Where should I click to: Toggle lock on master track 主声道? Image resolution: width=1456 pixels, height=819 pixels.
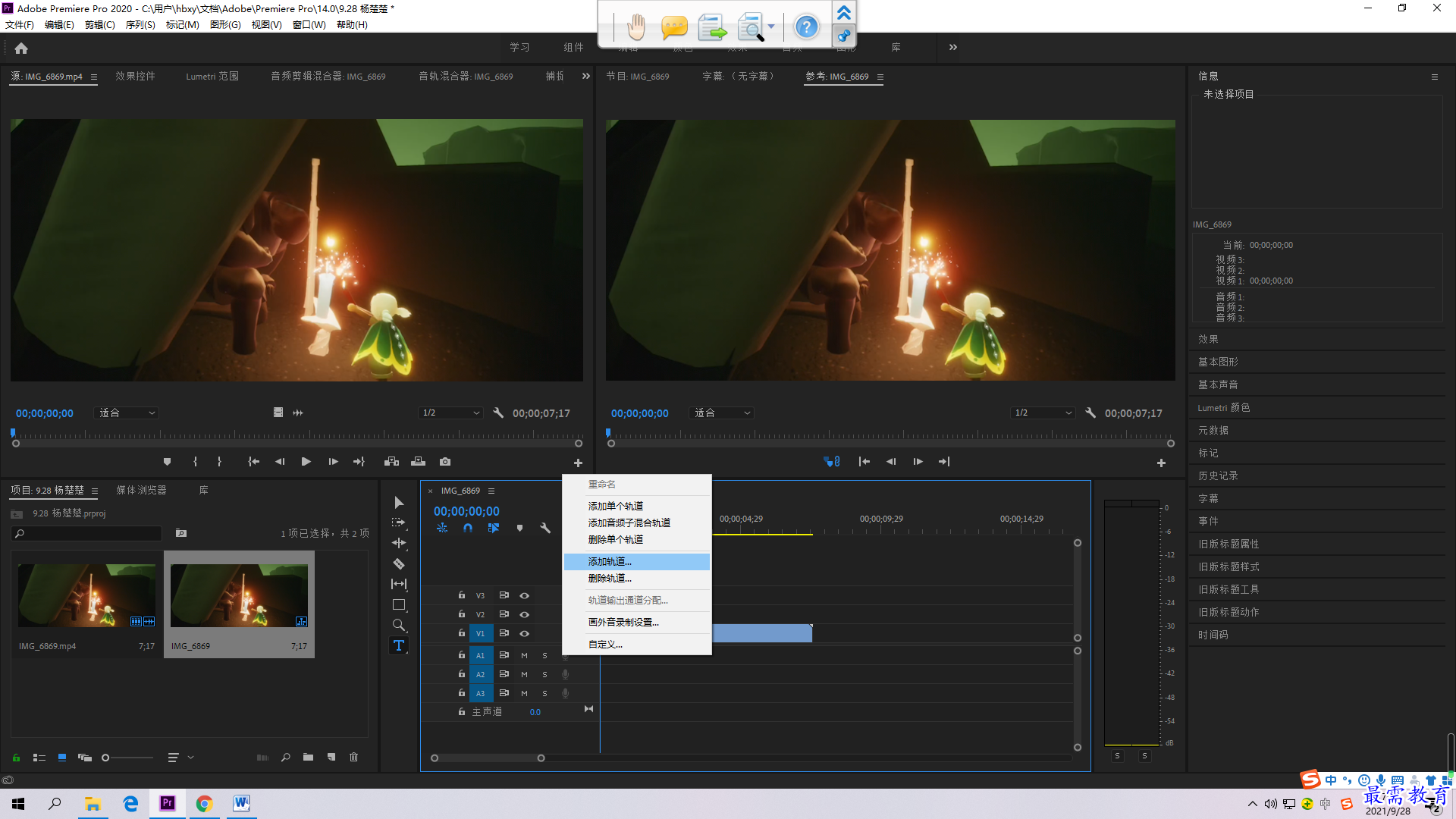462,712
